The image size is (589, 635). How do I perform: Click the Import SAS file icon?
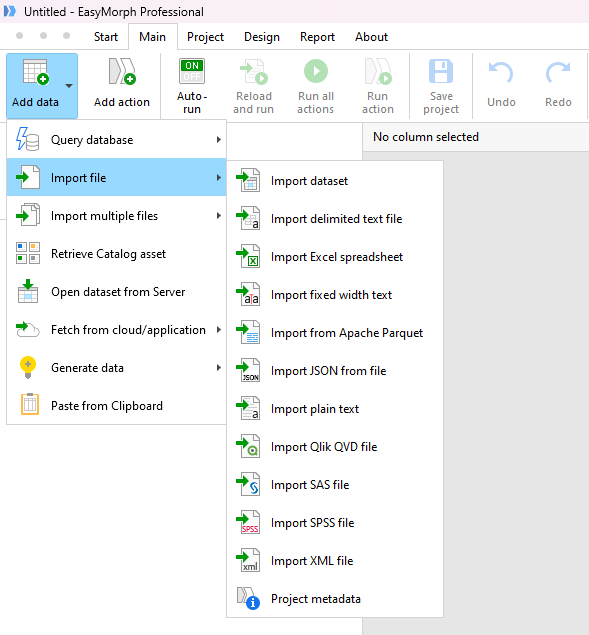pyautogui.click(x=248, y=484)
